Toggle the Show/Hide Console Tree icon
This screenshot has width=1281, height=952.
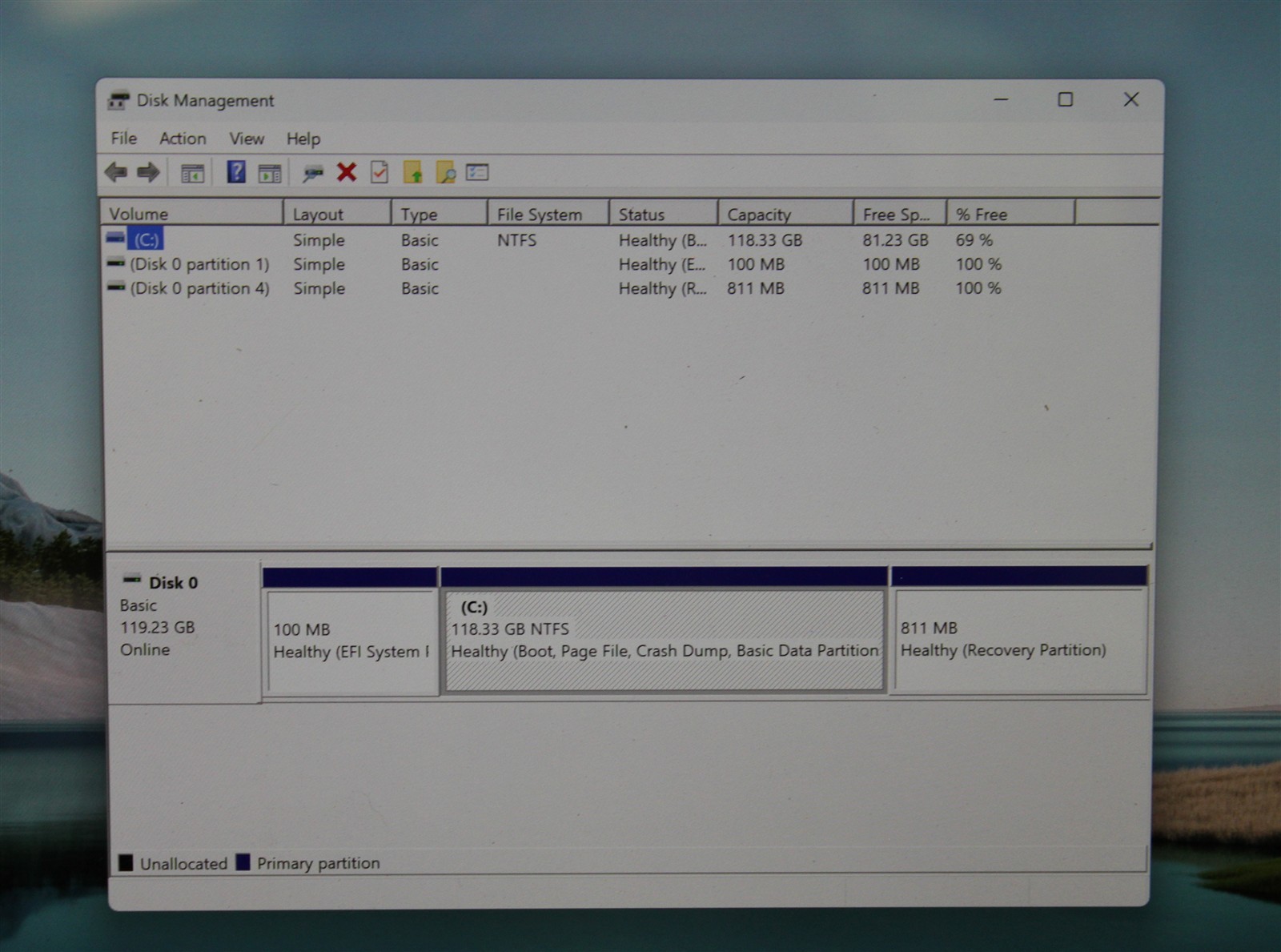pos(192,173)
